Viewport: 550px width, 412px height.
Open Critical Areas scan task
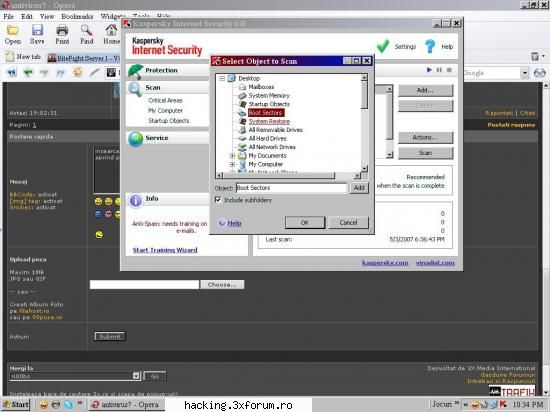pos(165,101)
